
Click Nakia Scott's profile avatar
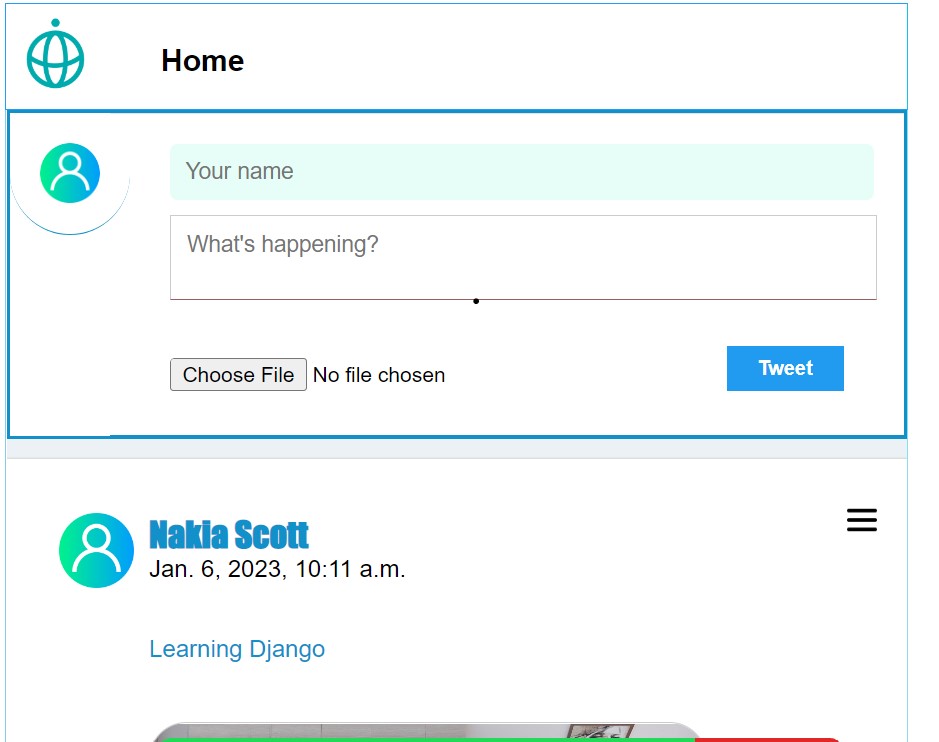96,549
